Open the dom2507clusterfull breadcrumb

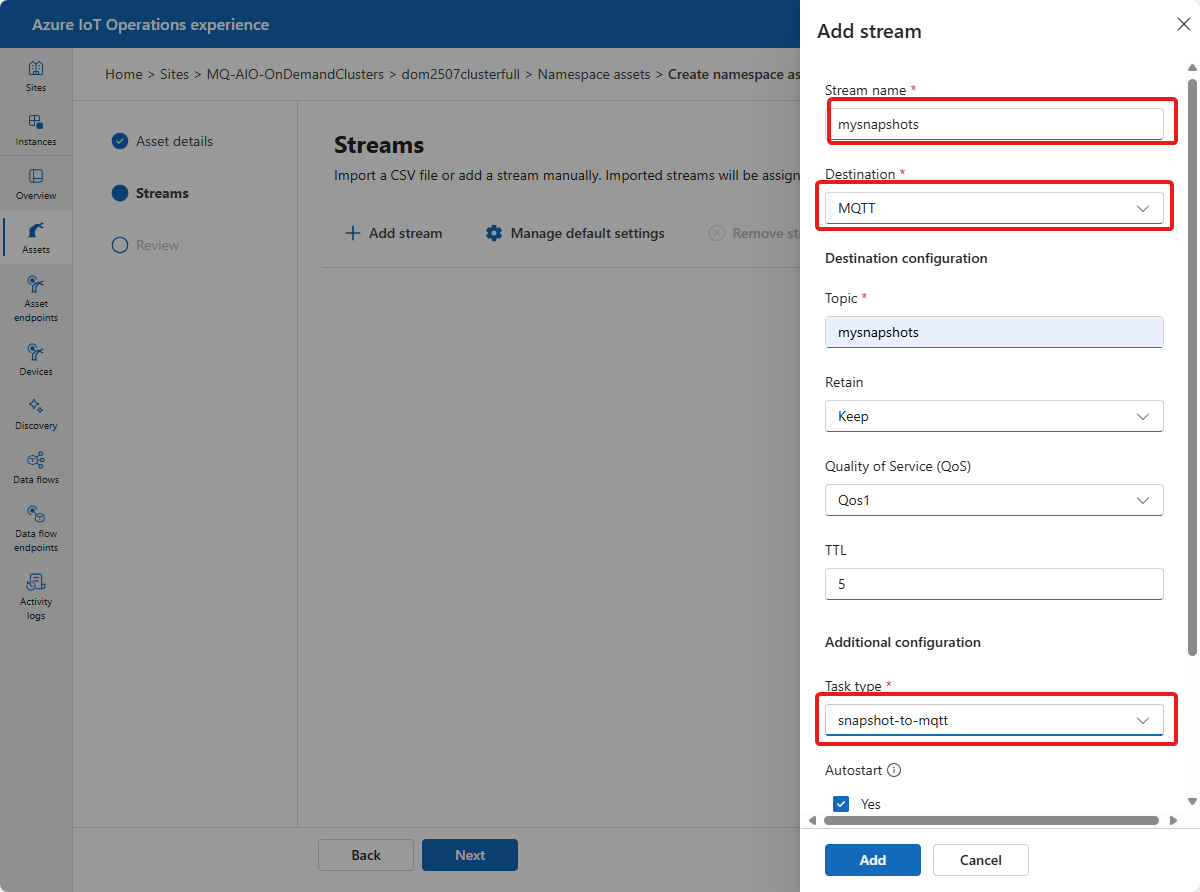click(x=461, y=74)
